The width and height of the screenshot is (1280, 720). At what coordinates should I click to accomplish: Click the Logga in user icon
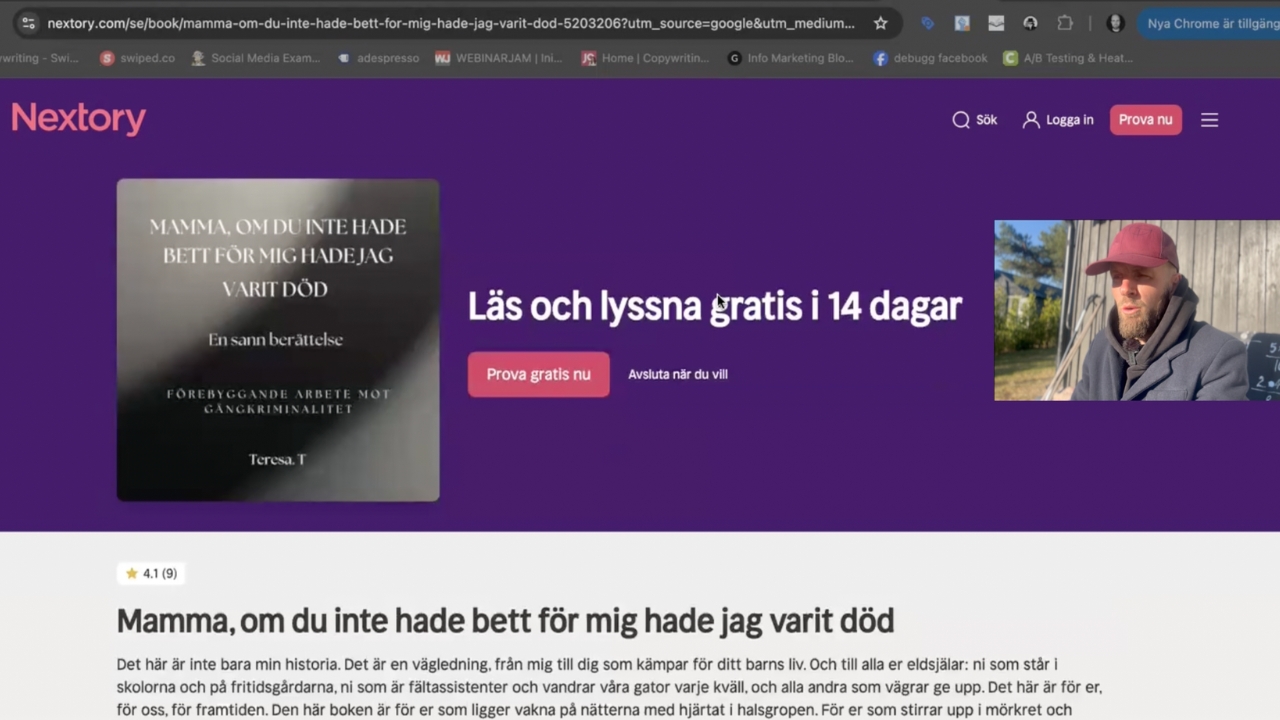[x=1031, y=120]
